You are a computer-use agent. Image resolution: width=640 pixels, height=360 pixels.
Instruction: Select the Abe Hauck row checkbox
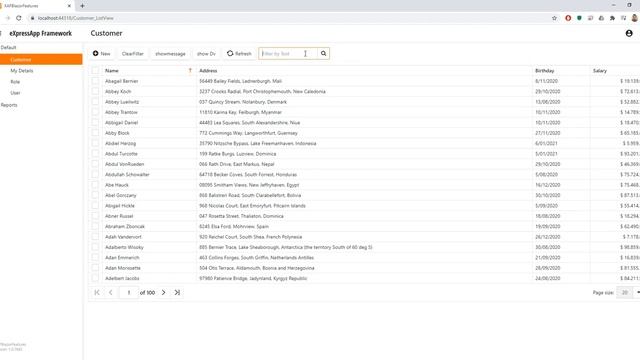95,185
